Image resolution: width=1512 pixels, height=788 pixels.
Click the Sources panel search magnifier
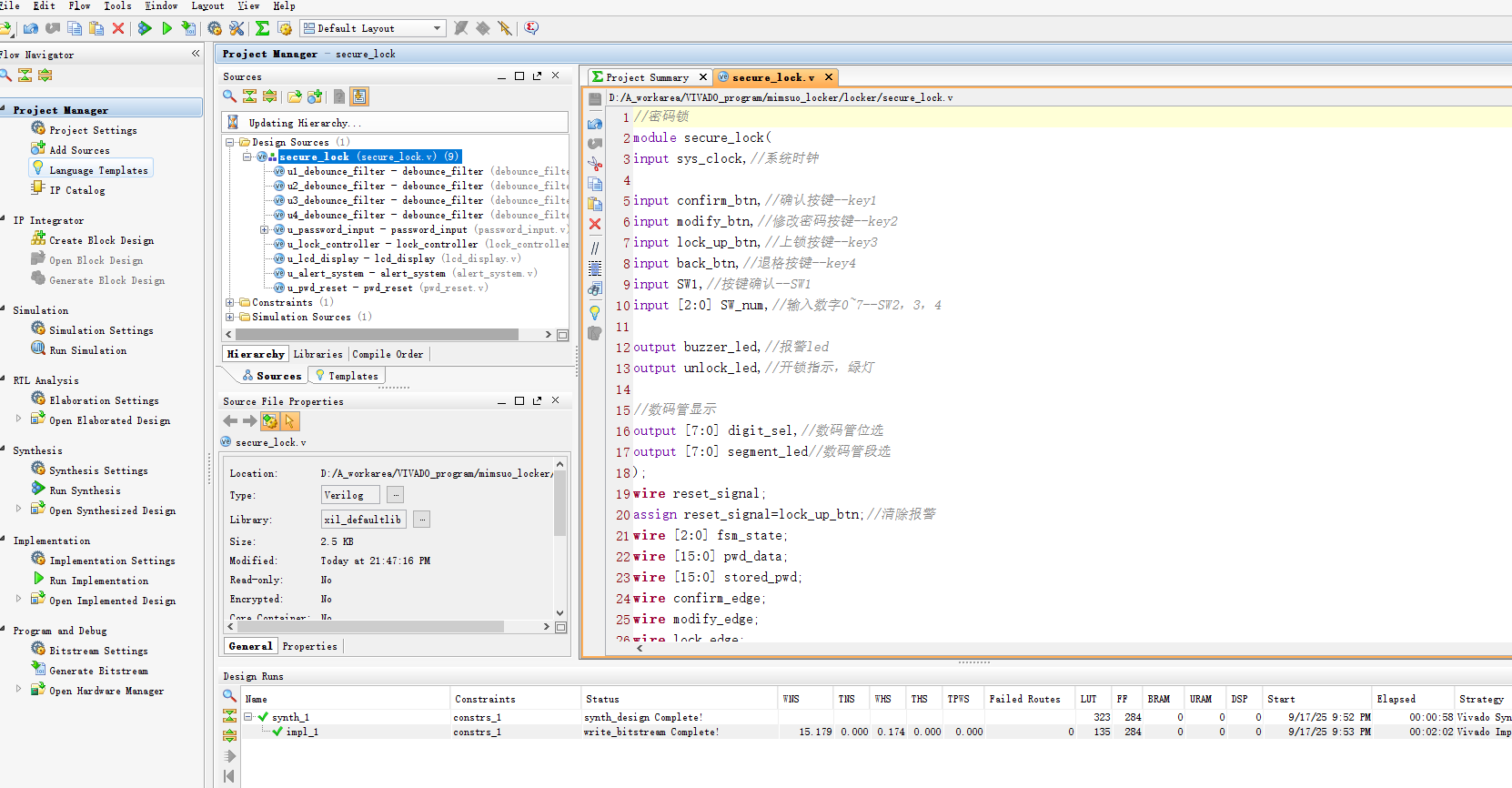click(229, 96)
